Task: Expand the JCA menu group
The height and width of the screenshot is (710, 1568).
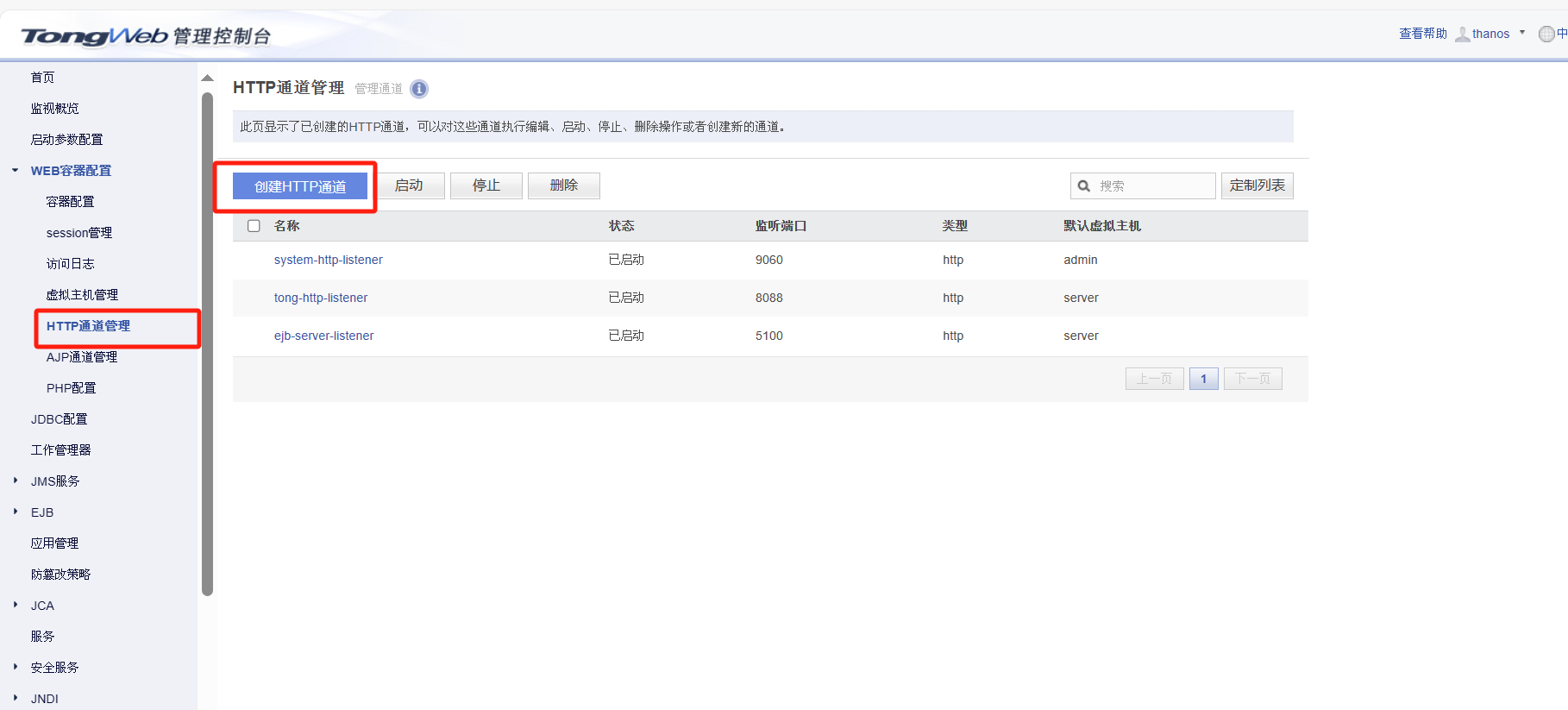Action: pos(16,606)
